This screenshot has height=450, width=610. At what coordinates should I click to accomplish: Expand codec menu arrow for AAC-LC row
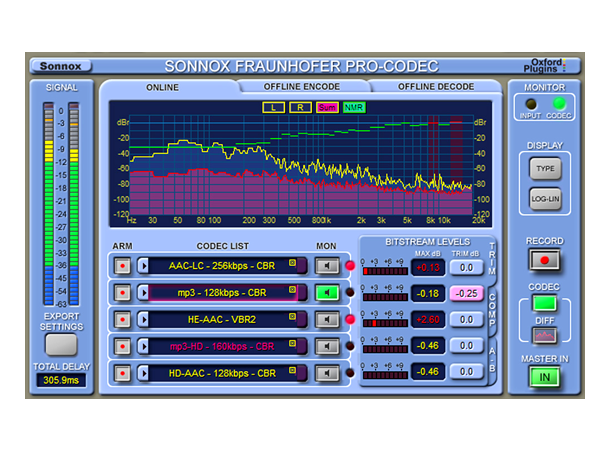(x=144, y=266)
